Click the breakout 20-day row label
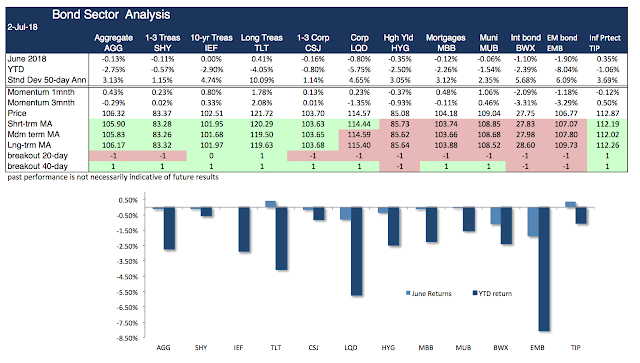640x363 pixels. coord(38,156)
